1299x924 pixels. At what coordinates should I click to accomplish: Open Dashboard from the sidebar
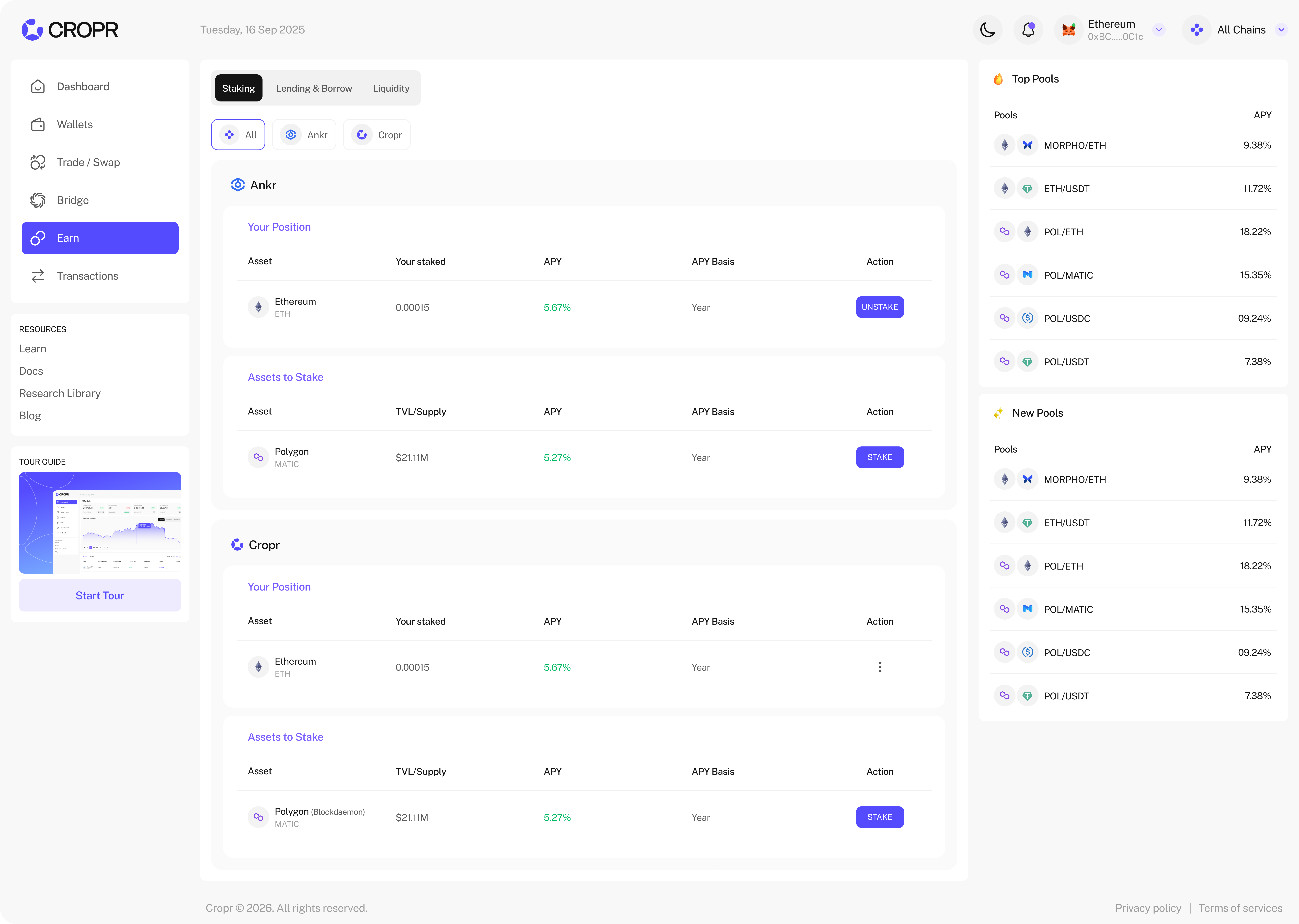(100, 86)
